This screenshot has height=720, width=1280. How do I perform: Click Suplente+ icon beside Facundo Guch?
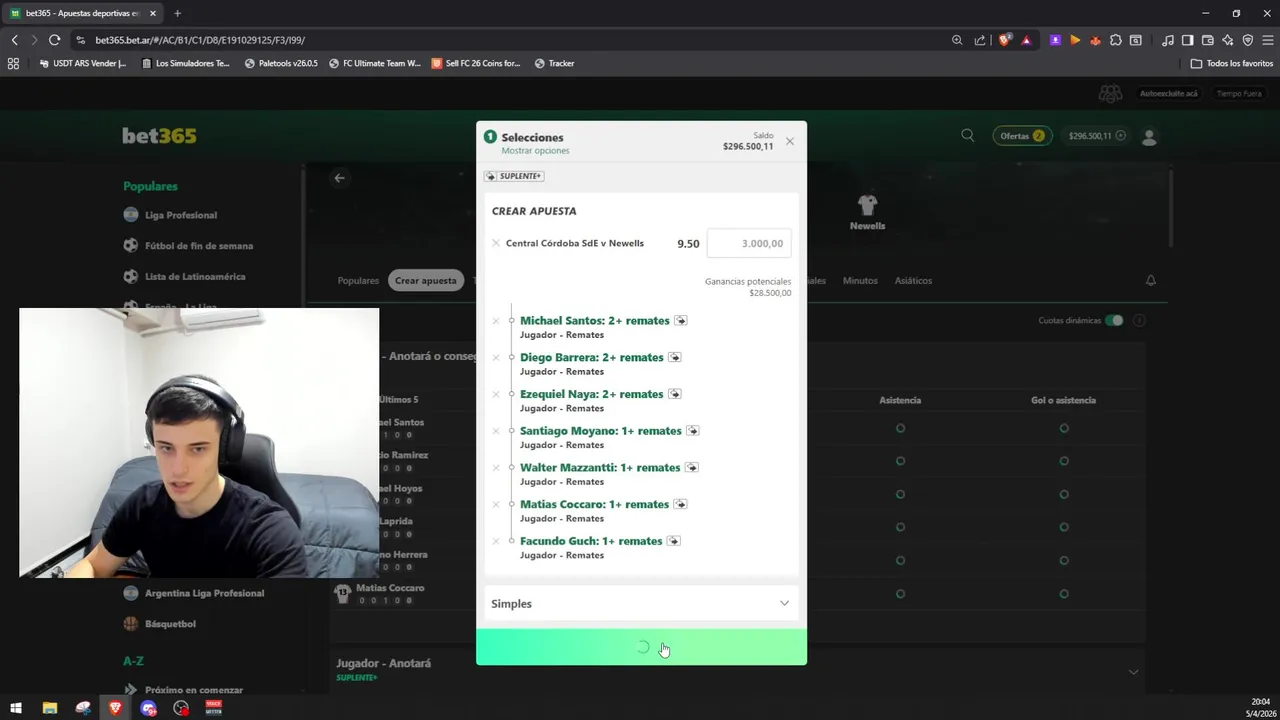pyautogui.click(x=673, y=541)
